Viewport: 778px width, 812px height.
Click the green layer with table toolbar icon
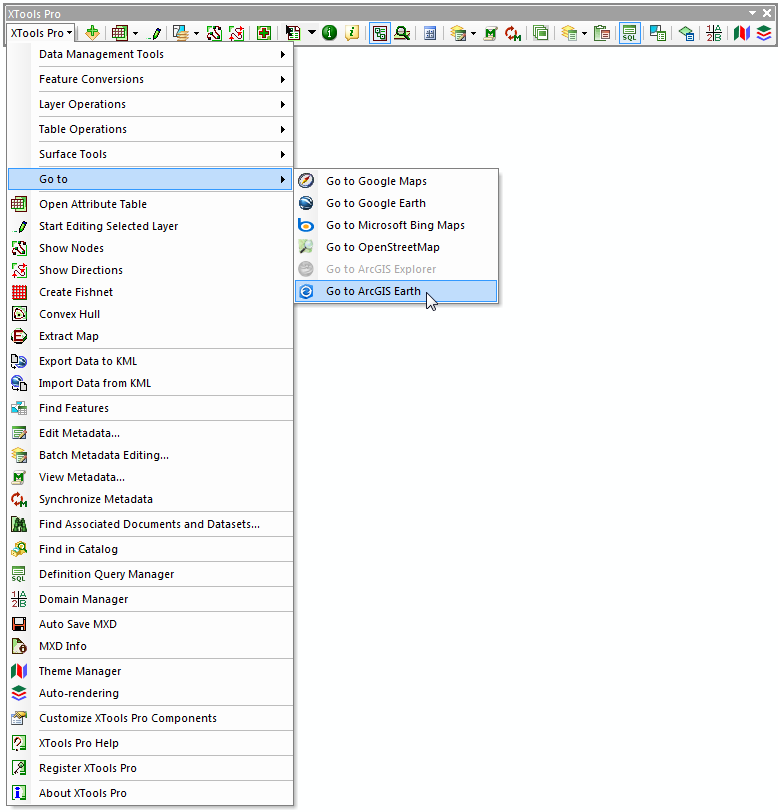(x=686, y=34)
